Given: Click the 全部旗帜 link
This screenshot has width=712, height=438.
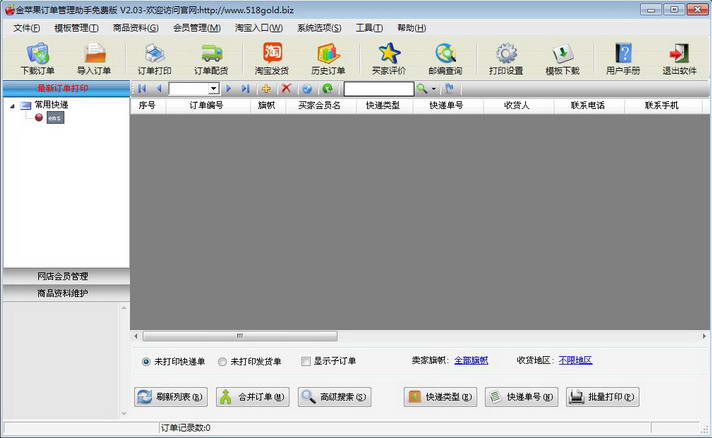Looking at the screenshot, I should click(x=471, y=360).
